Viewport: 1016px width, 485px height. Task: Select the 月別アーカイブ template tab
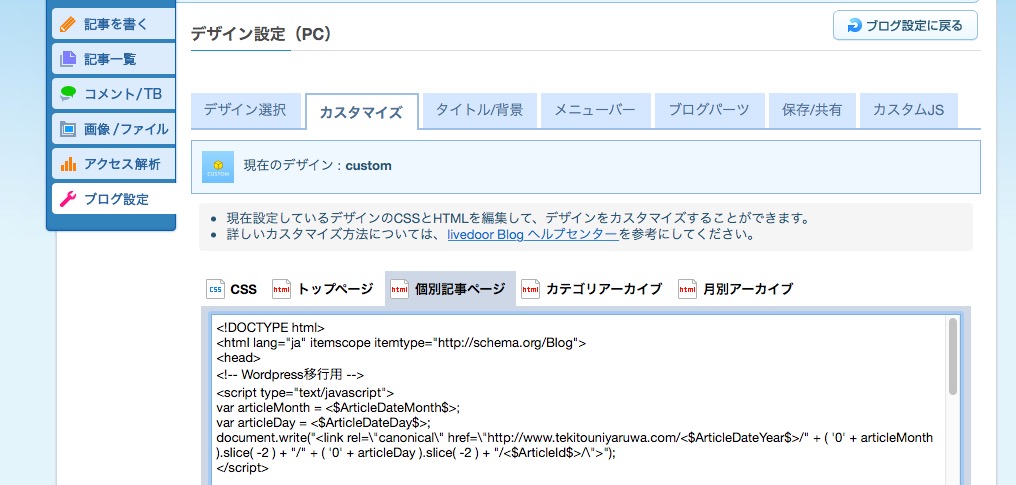735,289
